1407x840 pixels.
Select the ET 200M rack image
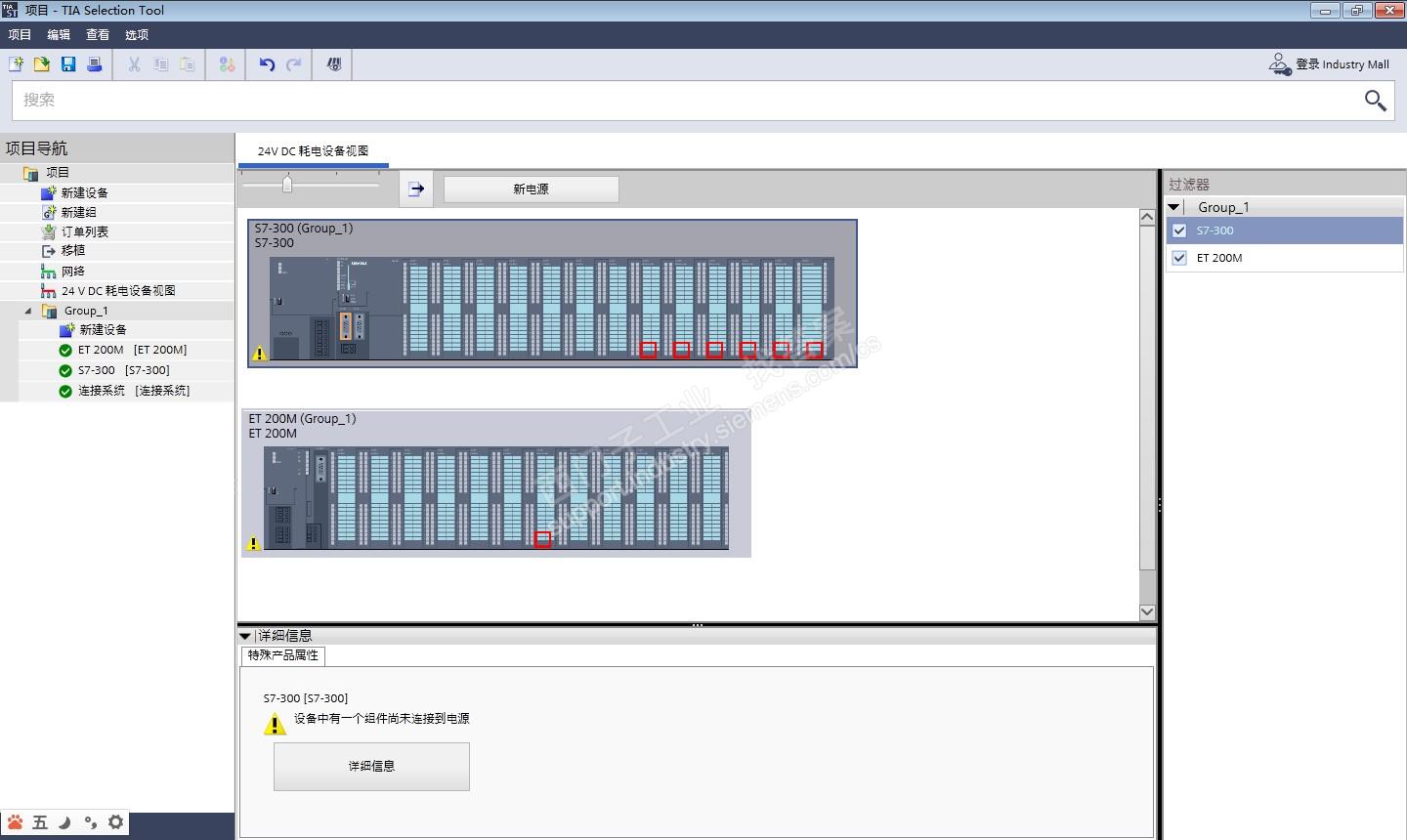(496, 498)
